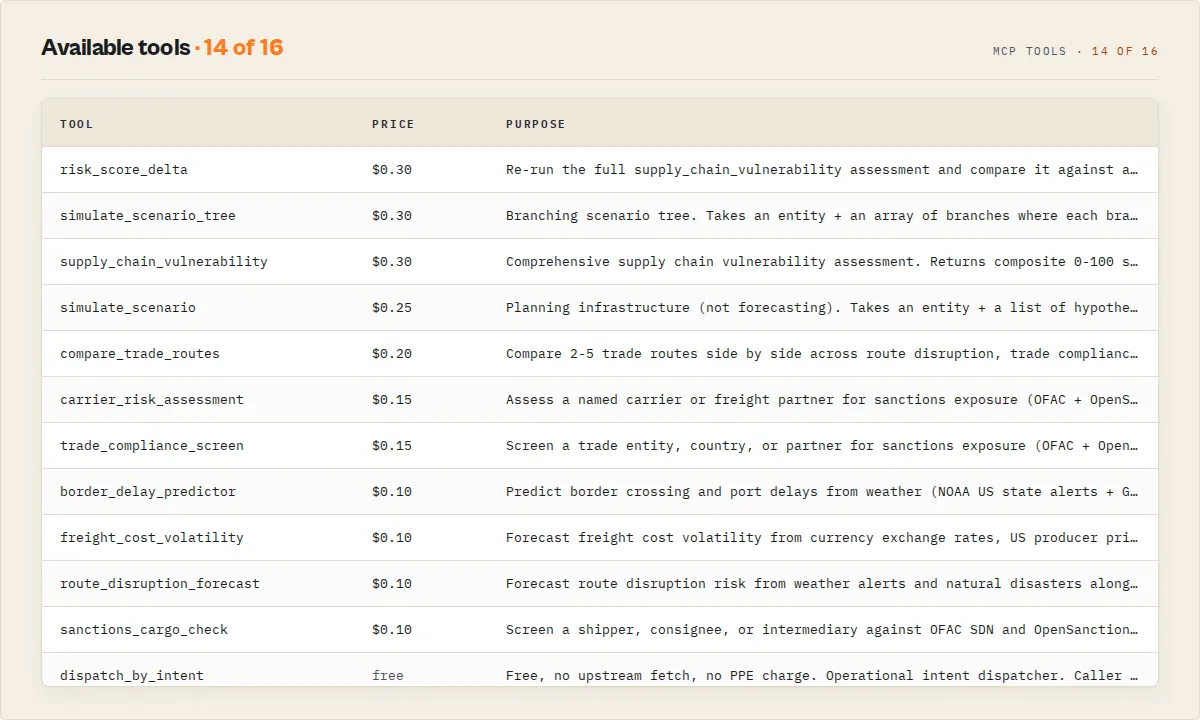Screen dimensions: 1200x720
Task: Click the $0.30 price of supply_chain_vulnerability
Action: [392, 262]
